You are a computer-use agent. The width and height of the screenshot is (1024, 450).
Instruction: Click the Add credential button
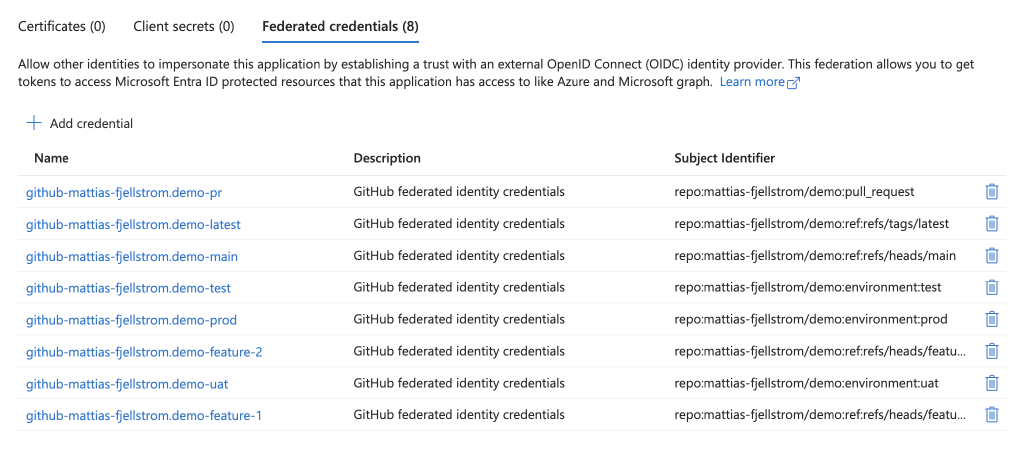[80, 123]
